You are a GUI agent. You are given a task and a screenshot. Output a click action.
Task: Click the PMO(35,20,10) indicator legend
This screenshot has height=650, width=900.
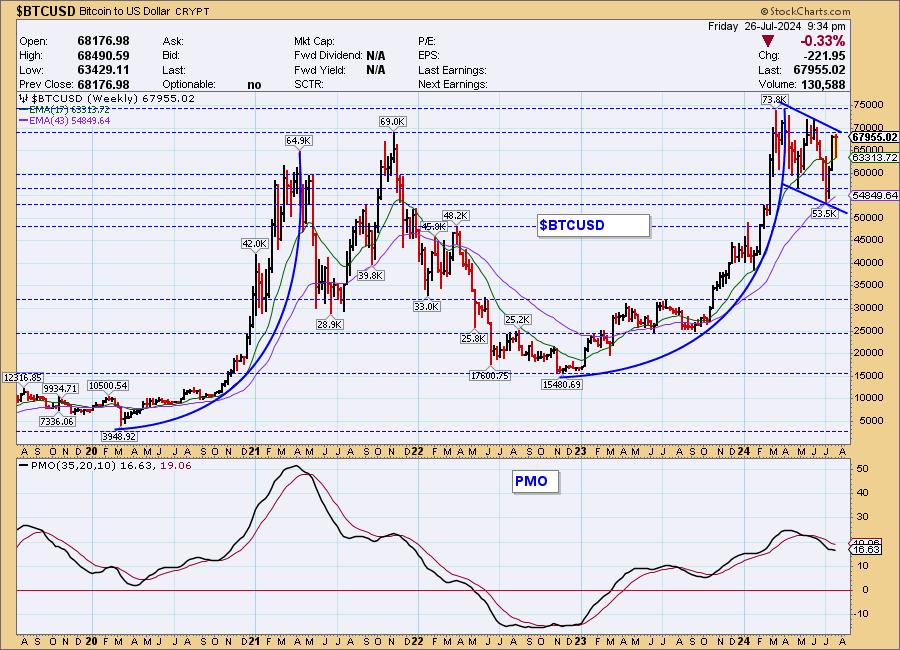pyautogui.click(x=105, y=466)
